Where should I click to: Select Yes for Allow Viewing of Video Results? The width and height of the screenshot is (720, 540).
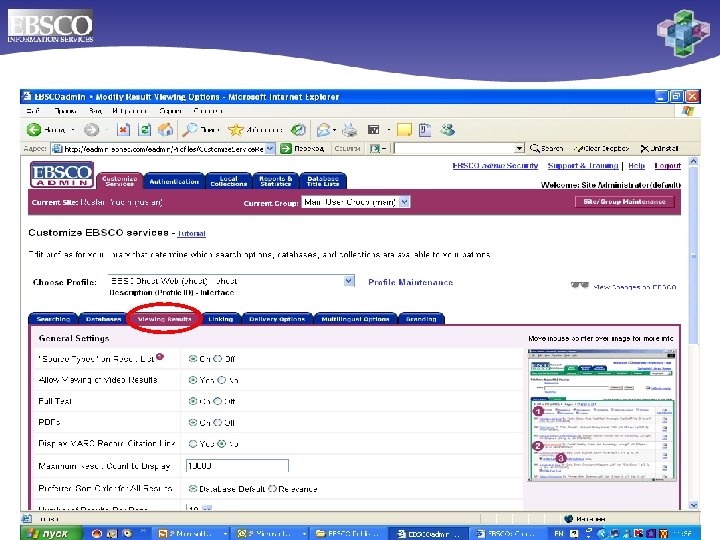click(x=193, y=380)
